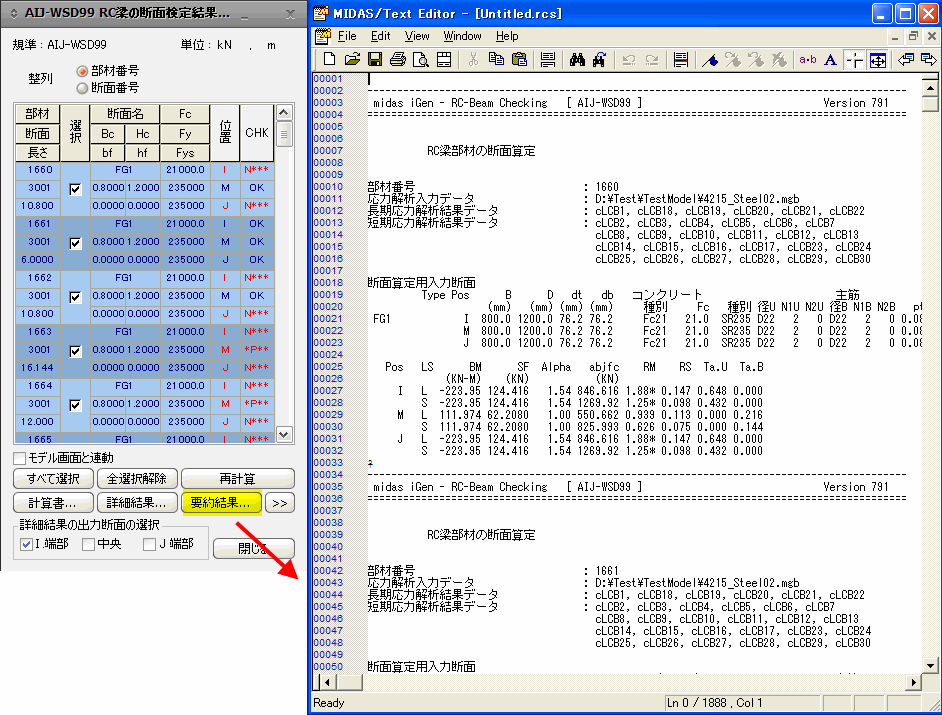This screenshot has height=715, width=942.
Task: Click the 再計算 button
Action: pyautogui.click(x=238, y=479)
